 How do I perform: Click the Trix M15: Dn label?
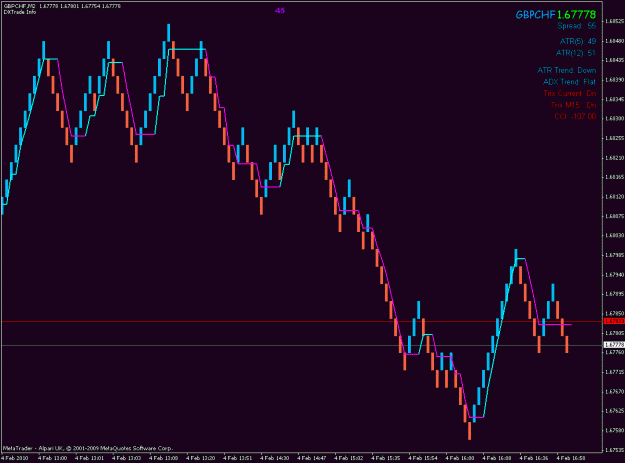coord(574,105)
